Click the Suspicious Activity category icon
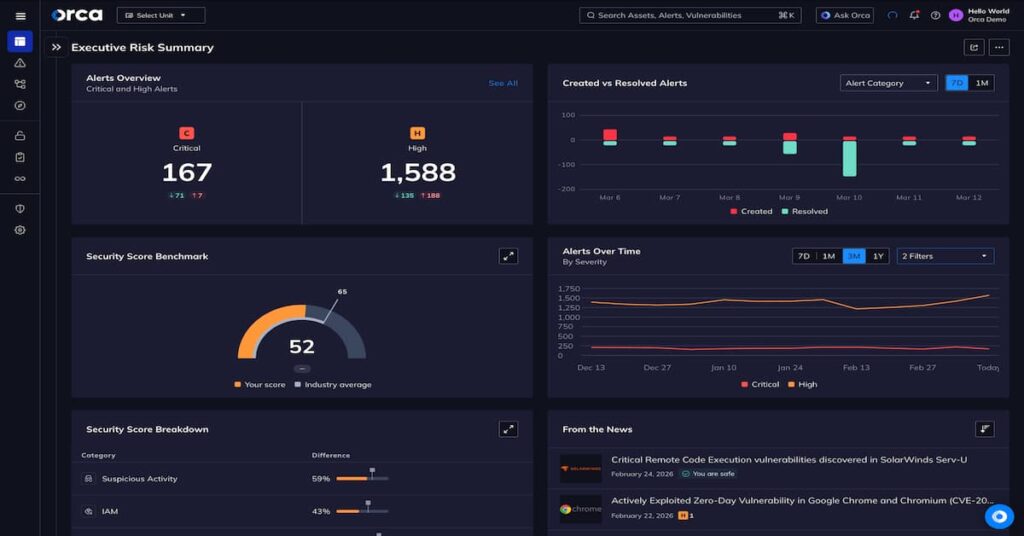Viewport: 1024px width, 536px height. tap(89, 479)
